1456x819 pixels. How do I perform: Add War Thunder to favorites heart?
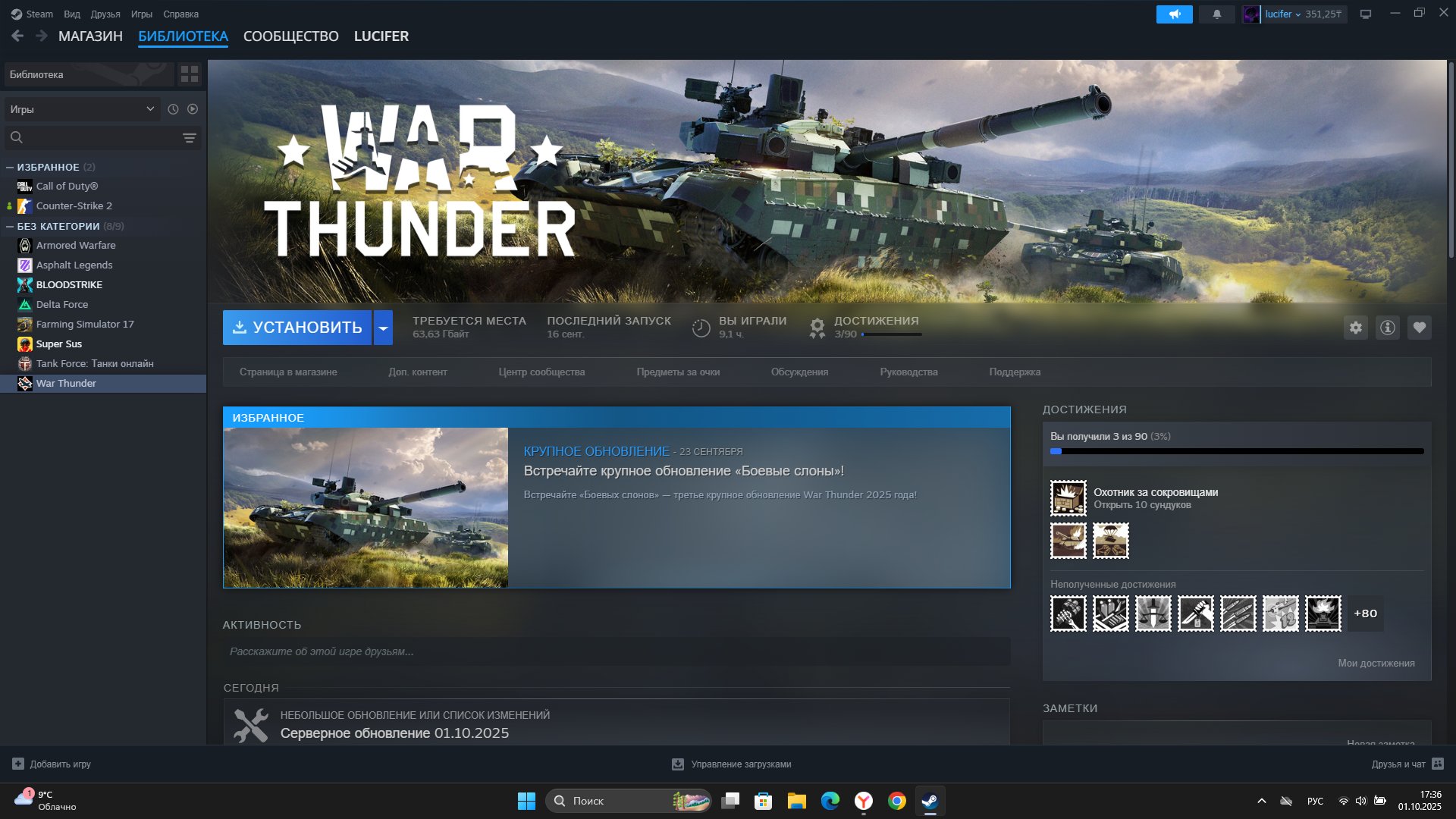coord(1419,328)
